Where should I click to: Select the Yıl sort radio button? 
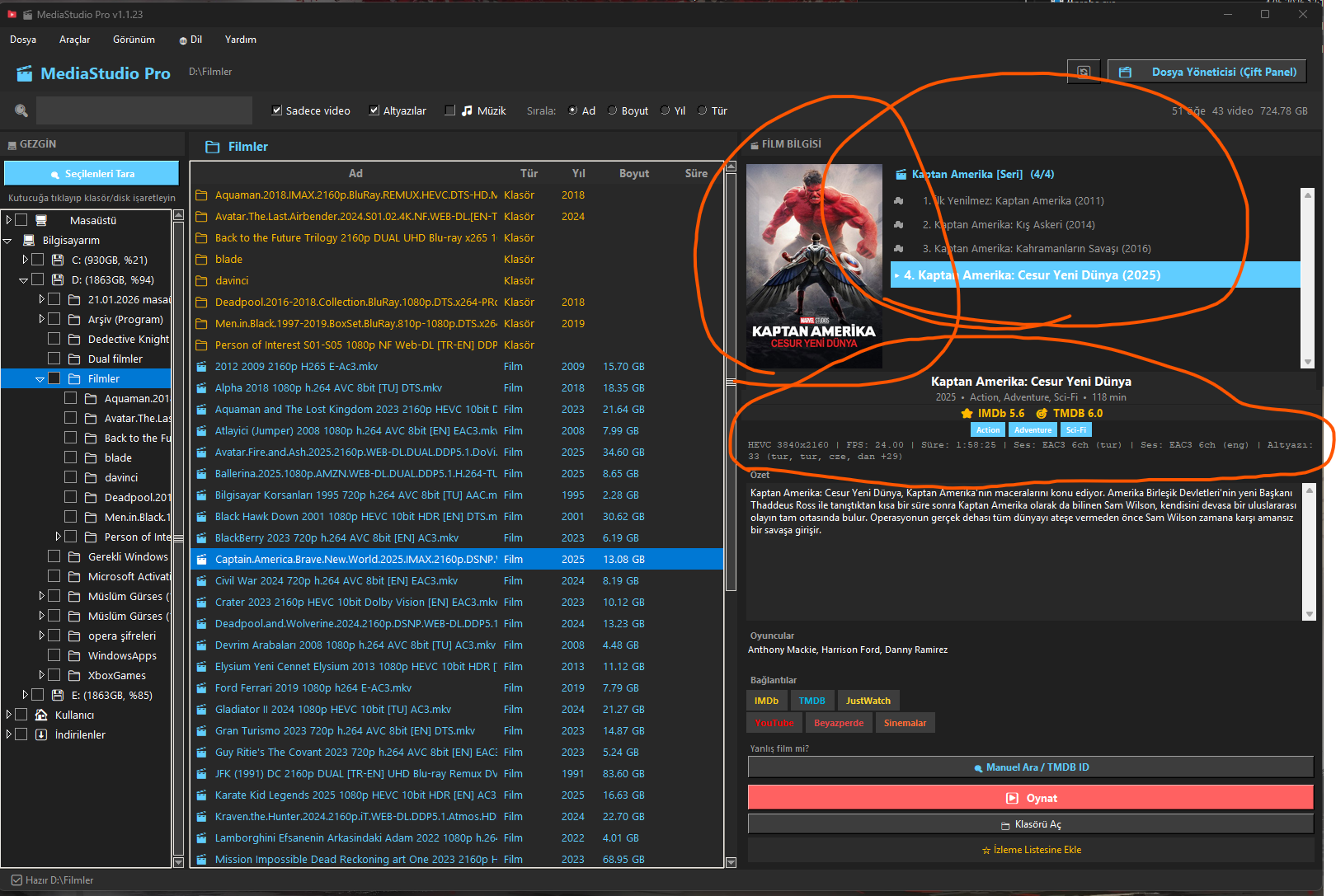tap(666, 110)
